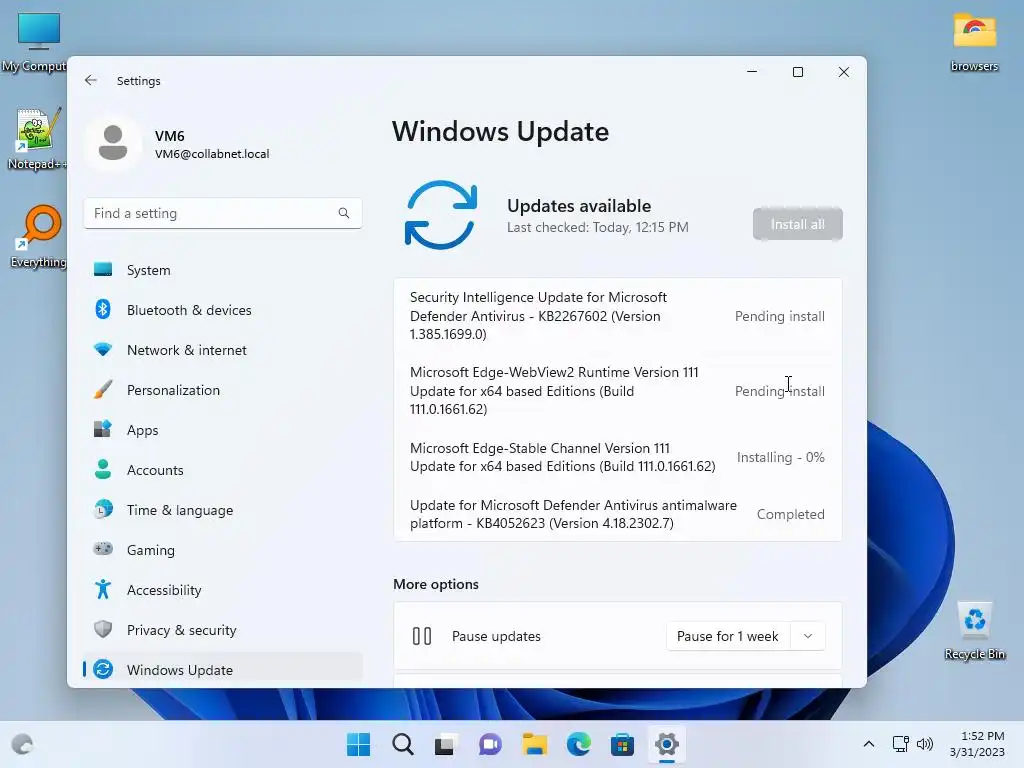Click the Pause for 1 week button

pyautogui.click(x=728, y=636)
